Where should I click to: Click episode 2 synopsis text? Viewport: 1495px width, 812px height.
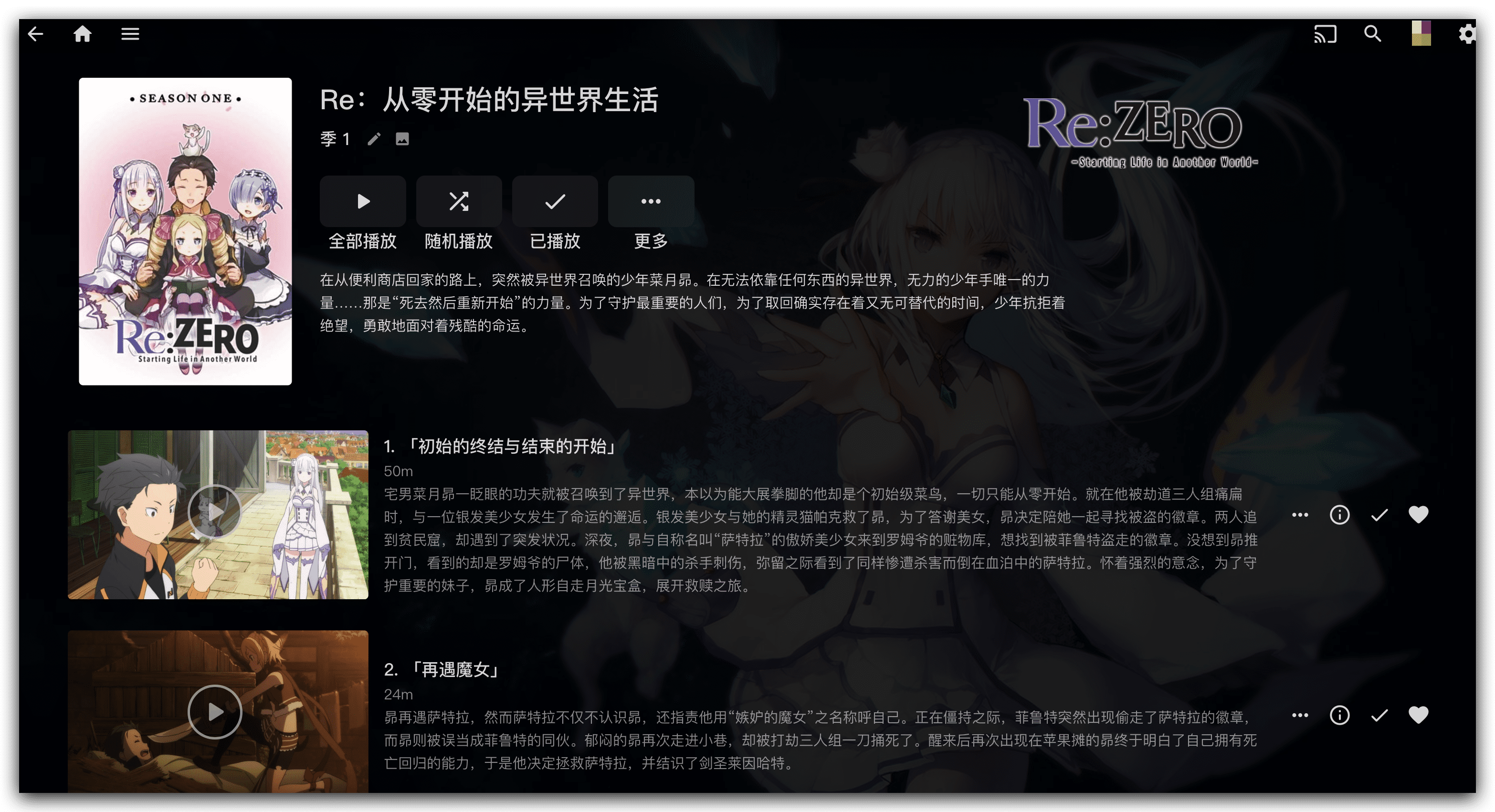tap(820, 740)
